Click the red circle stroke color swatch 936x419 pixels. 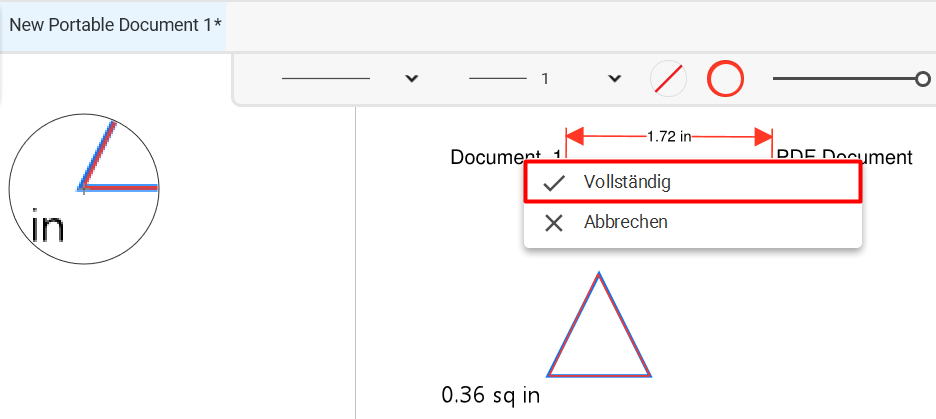click(725, 79)
